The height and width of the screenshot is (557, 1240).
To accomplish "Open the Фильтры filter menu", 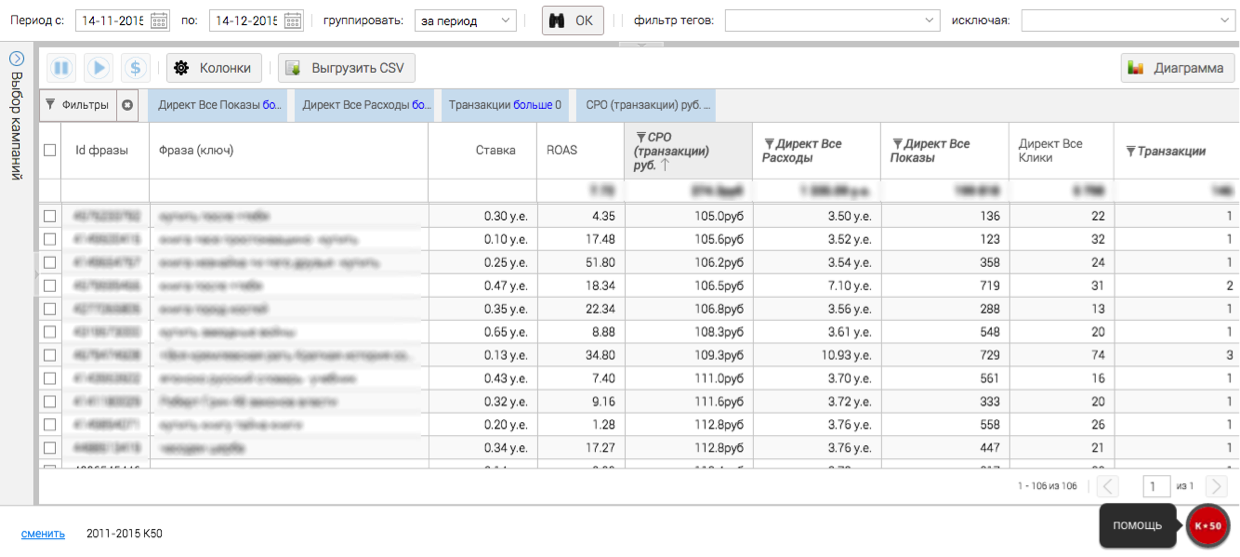I will pyautogui.click(x=78, y=104).
